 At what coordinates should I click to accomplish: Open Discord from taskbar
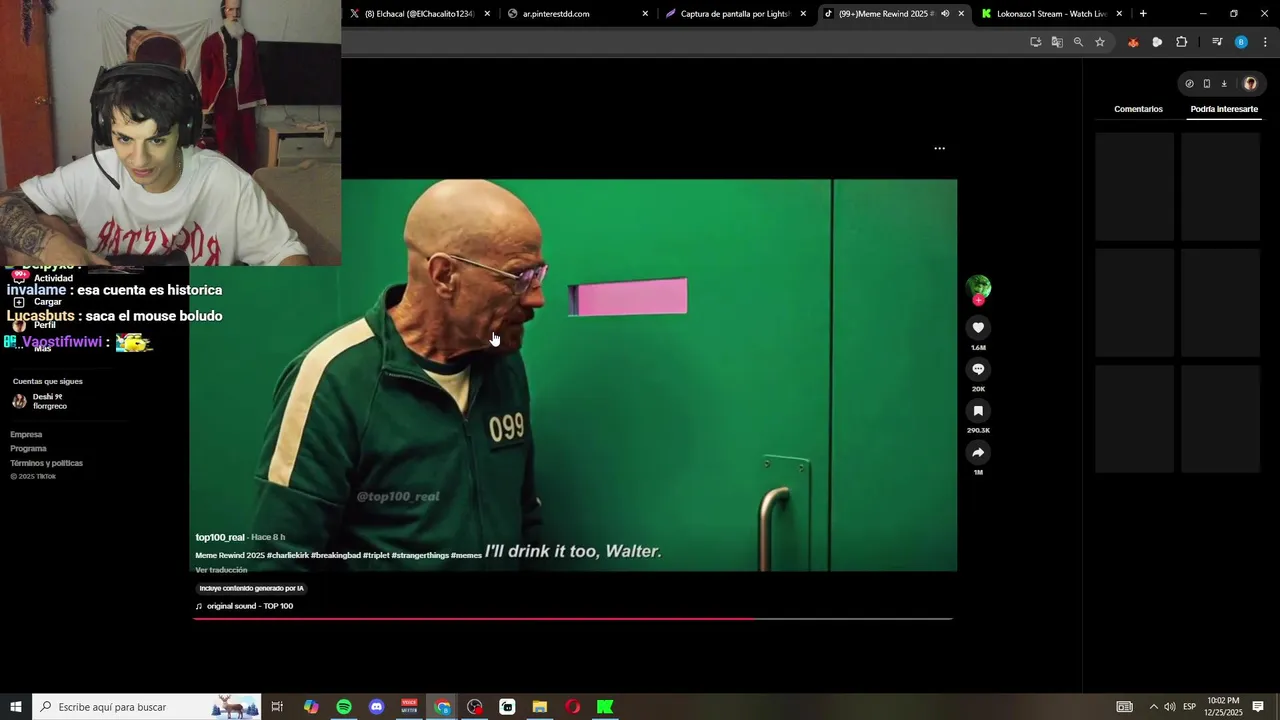pyautogui.click(x=376, y=707)
